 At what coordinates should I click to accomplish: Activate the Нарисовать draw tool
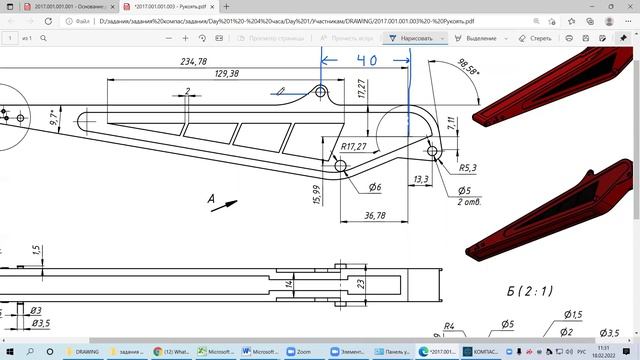click(x=411, y=38)
